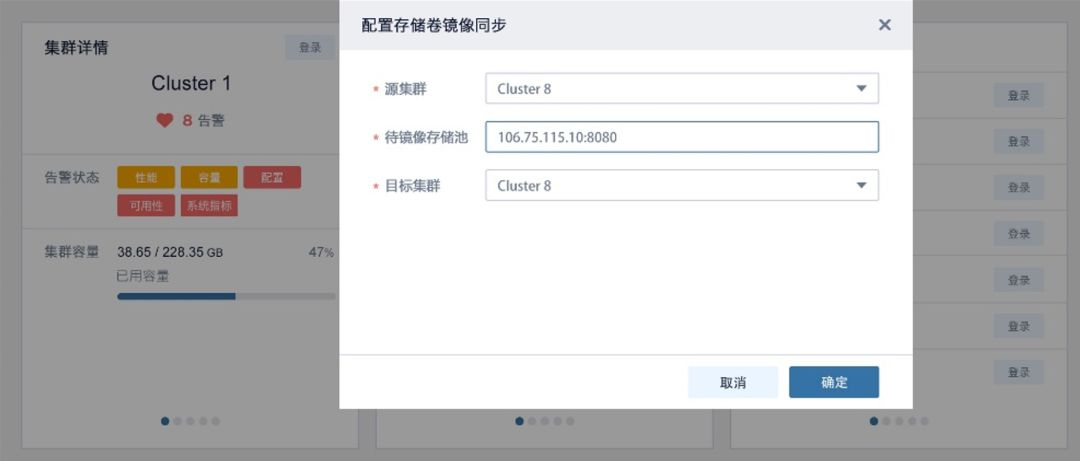Click the 取消 button
This screenshot has width=1080, height=461.
(733, 382)
